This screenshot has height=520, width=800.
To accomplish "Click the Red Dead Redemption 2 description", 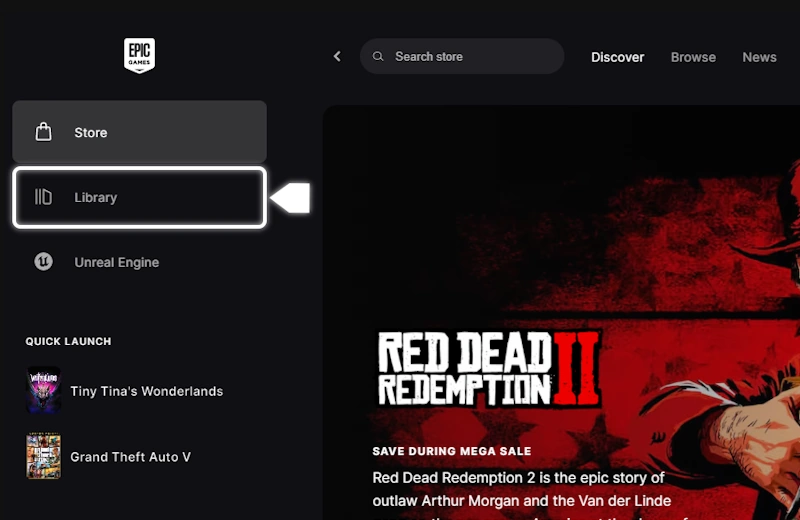I will tap(521, 494).
